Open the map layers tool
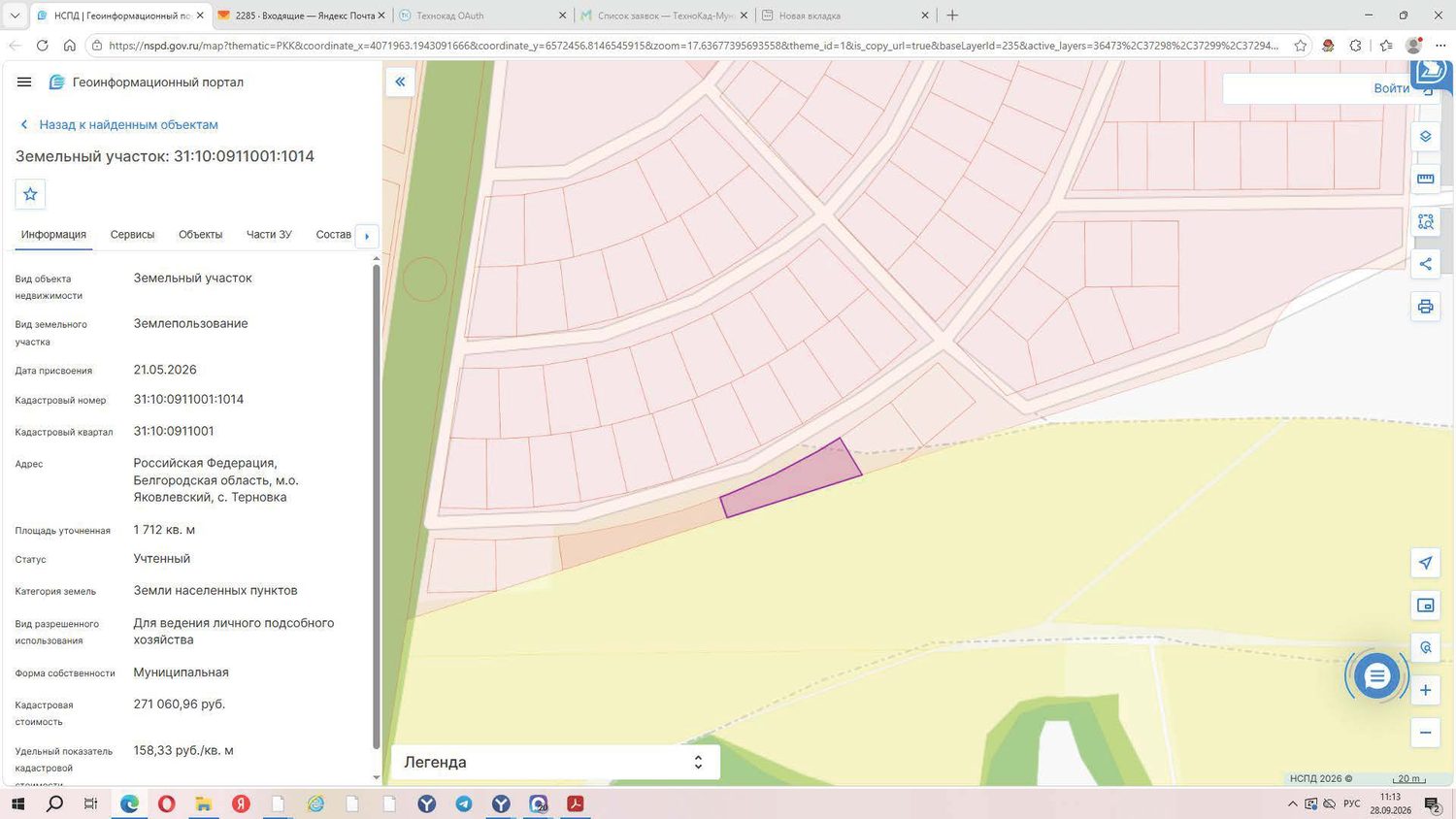Viewport: 1456px width, 819px height. point(1425,136)
